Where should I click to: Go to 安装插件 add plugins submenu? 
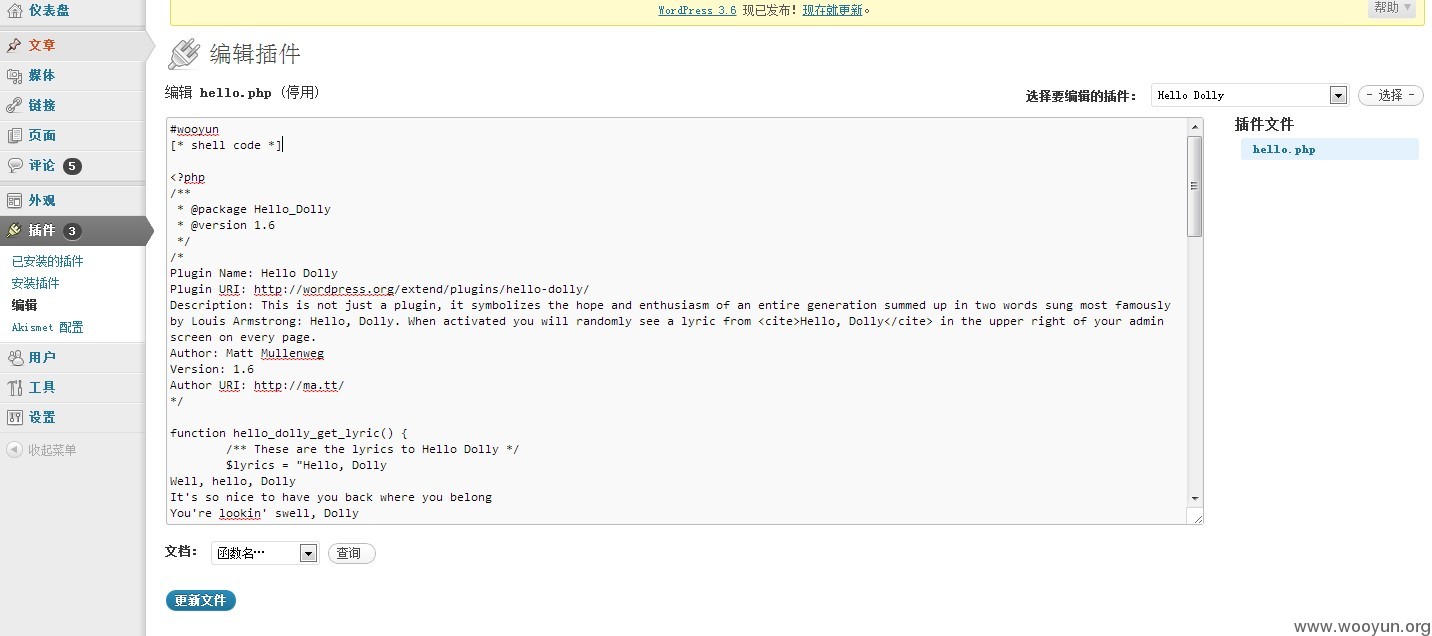coord(35,283)
